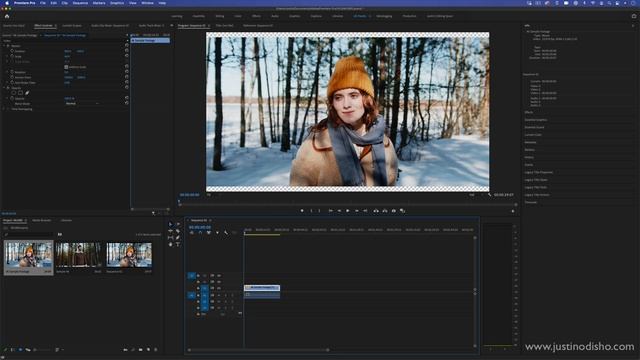The width and height of the screenshot is (640, 360).
Task: Reset the Position parameter
Action: [127, 51]
